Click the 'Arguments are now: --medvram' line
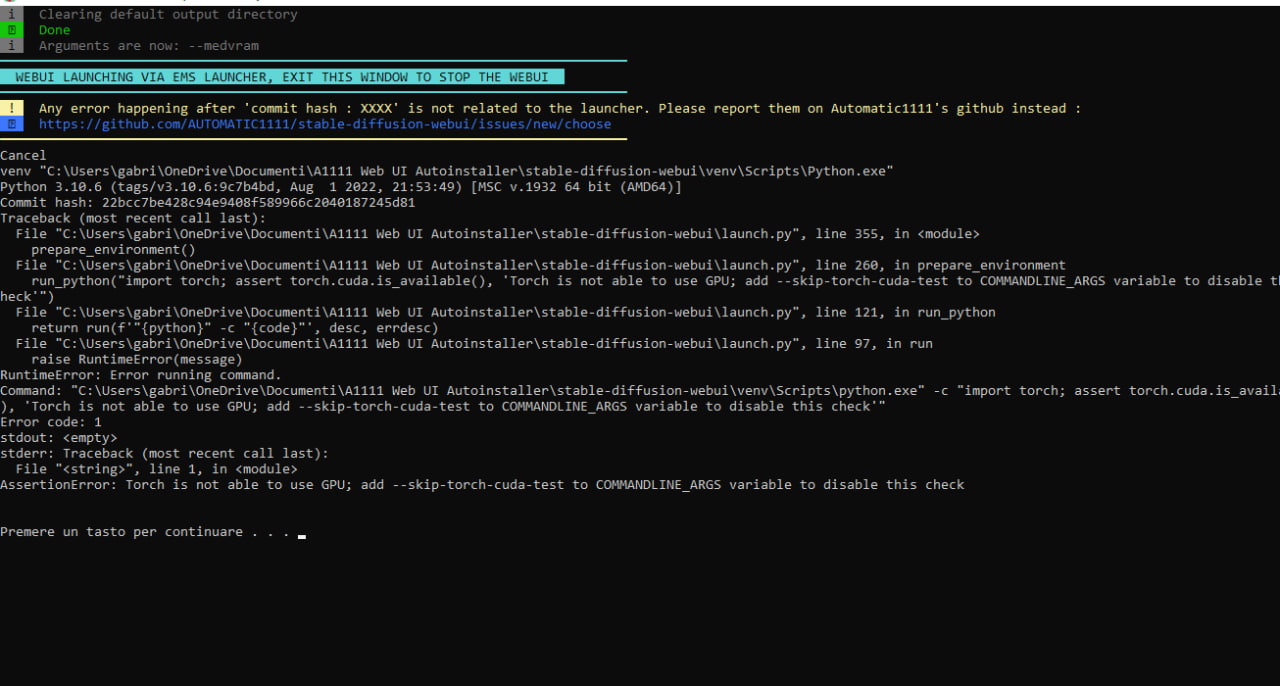 (x=149, y=46)
